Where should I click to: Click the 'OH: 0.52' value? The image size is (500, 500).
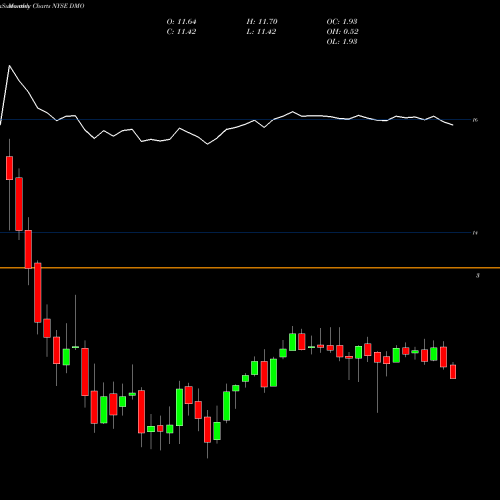click(342, 32)
